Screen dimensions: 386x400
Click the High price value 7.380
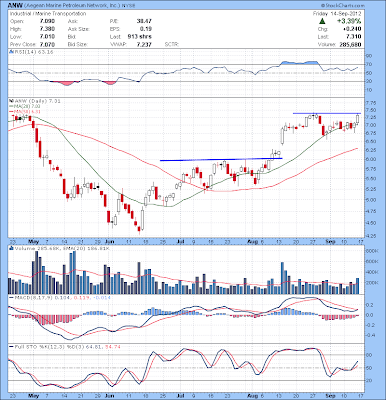coord(47,29)
